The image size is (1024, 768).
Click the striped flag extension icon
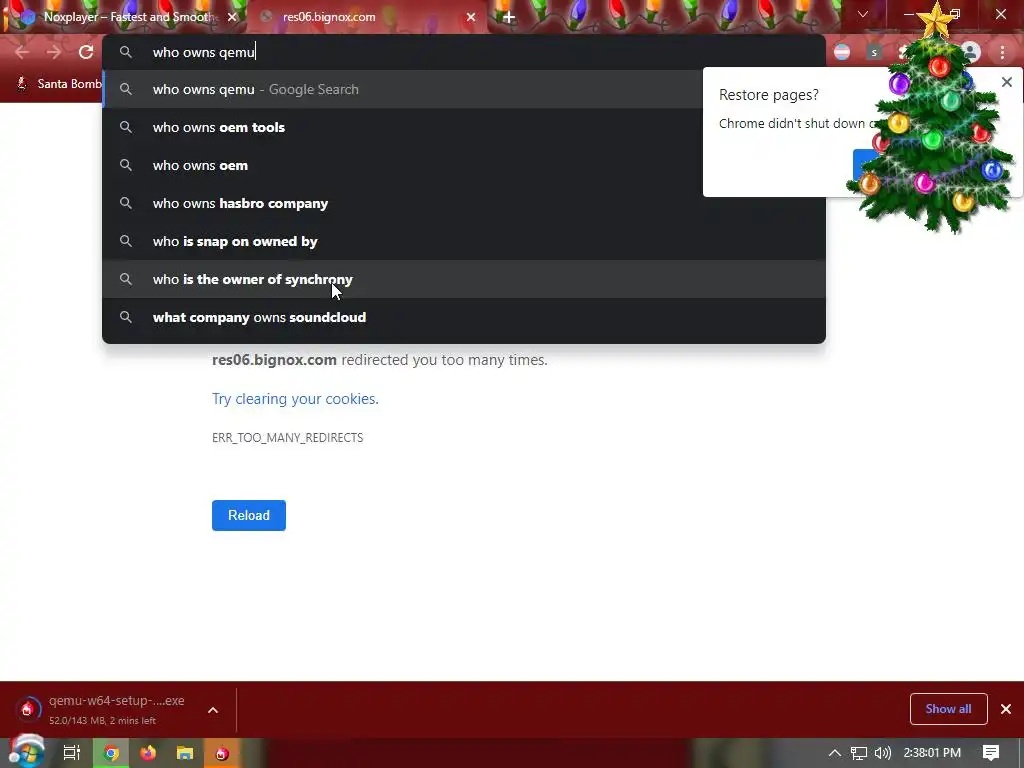tap(842, 52)
